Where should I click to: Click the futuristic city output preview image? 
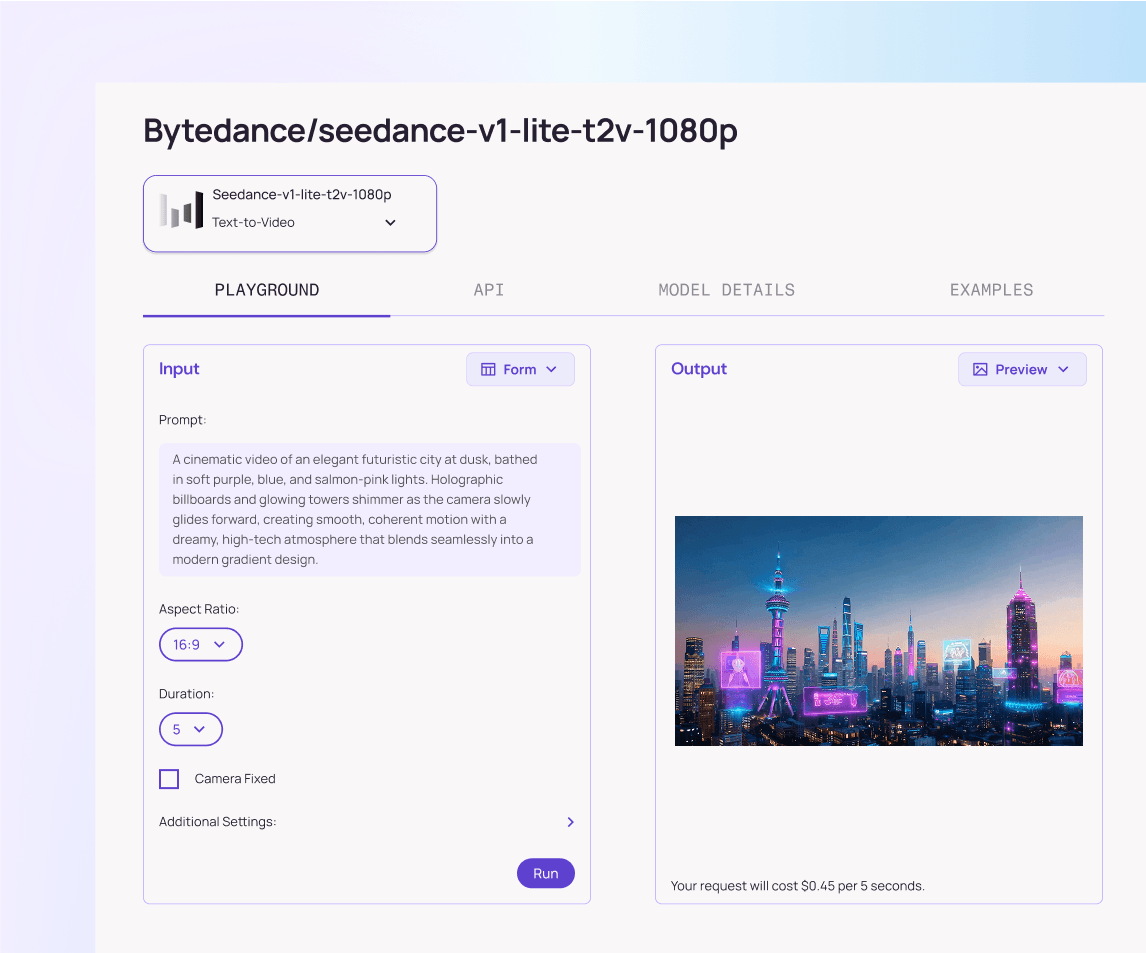click(x=878, y=630)
